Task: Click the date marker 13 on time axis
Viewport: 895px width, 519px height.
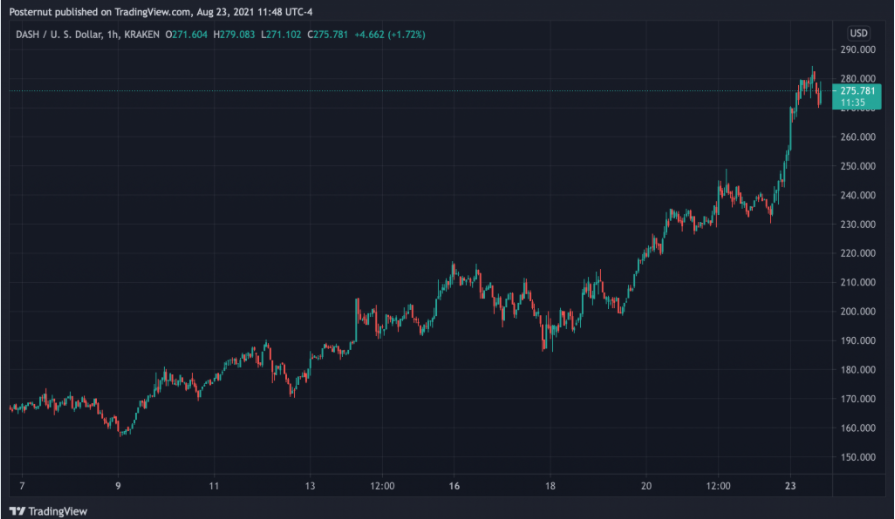Action: [310, 486]
